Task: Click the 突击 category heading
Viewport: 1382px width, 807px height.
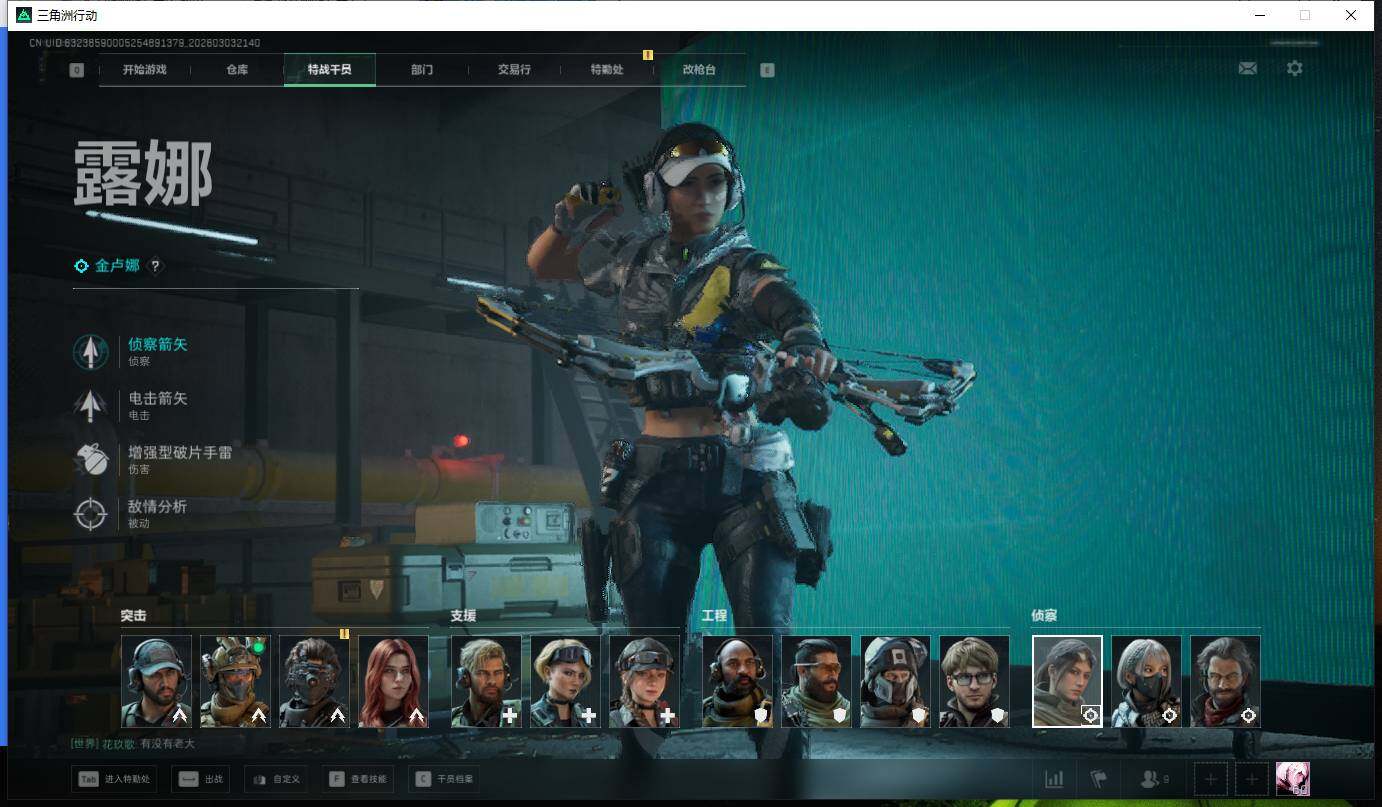Action: pos(133,616)
